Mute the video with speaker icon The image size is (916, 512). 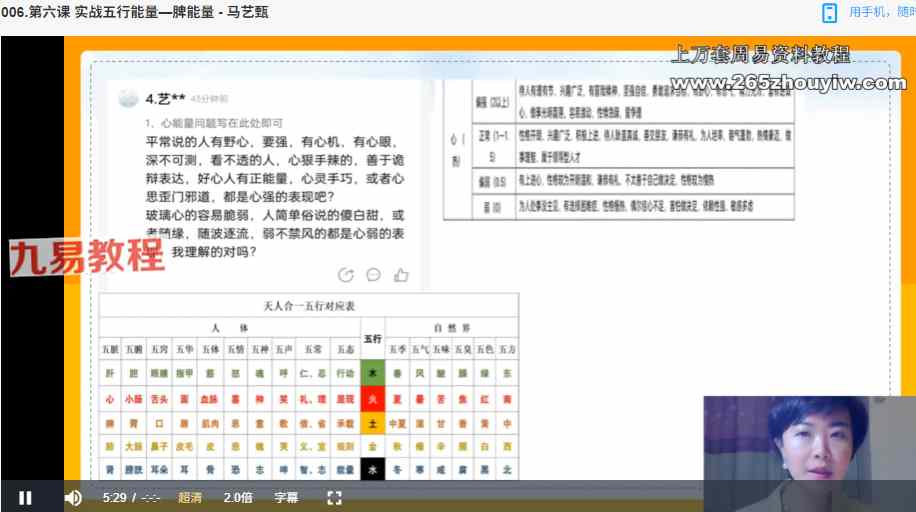click(73, 497)
